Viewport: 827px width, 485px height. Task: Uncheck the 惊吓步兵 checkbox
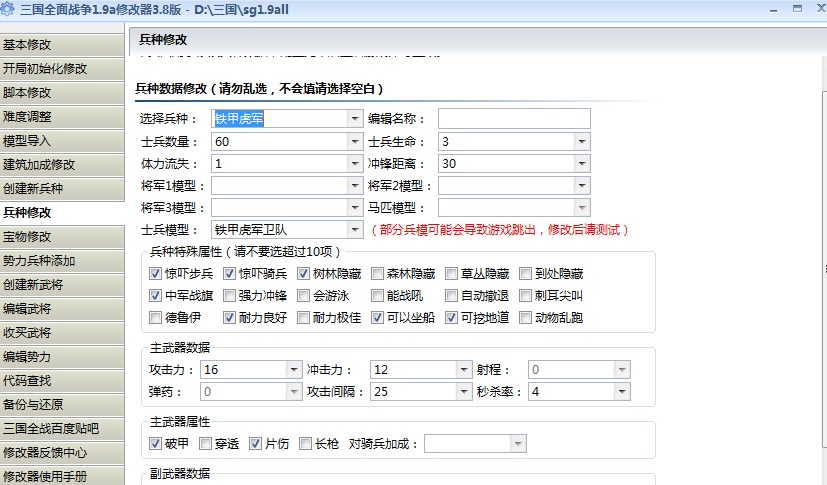(x=155, y=273)
